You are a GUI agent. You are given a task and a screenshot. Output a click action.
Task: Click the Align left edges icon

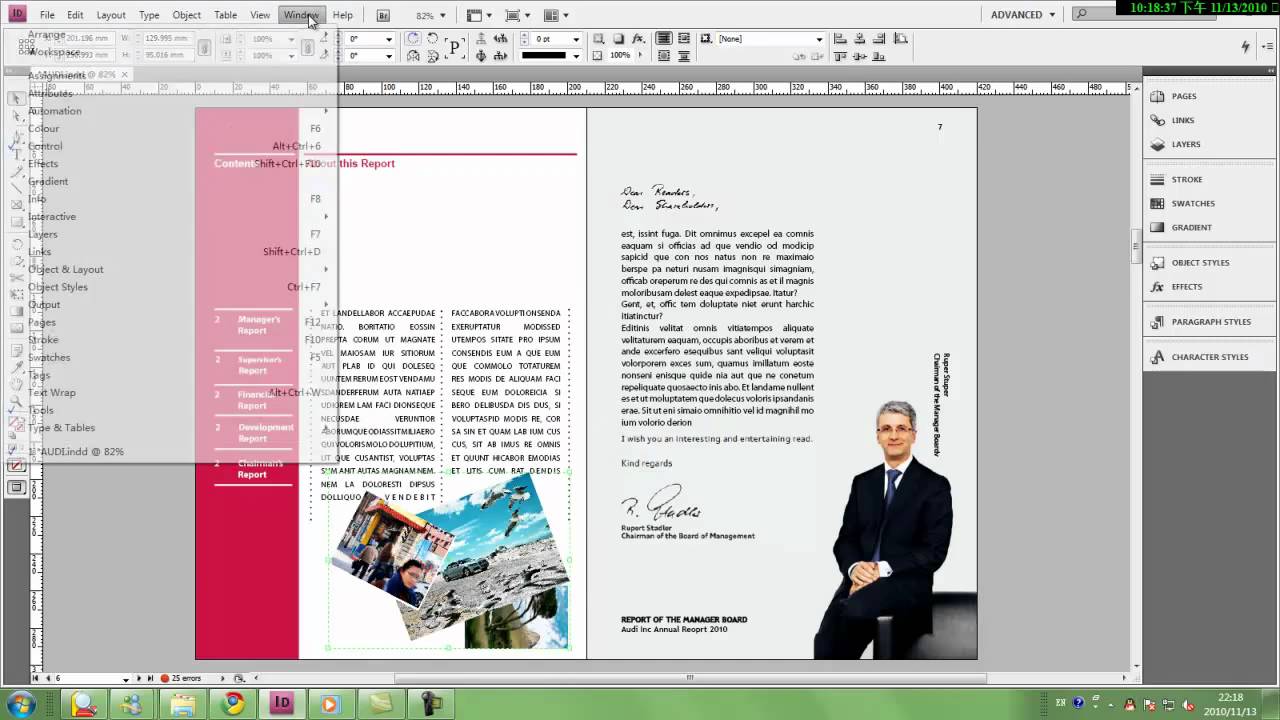[840, 38]
